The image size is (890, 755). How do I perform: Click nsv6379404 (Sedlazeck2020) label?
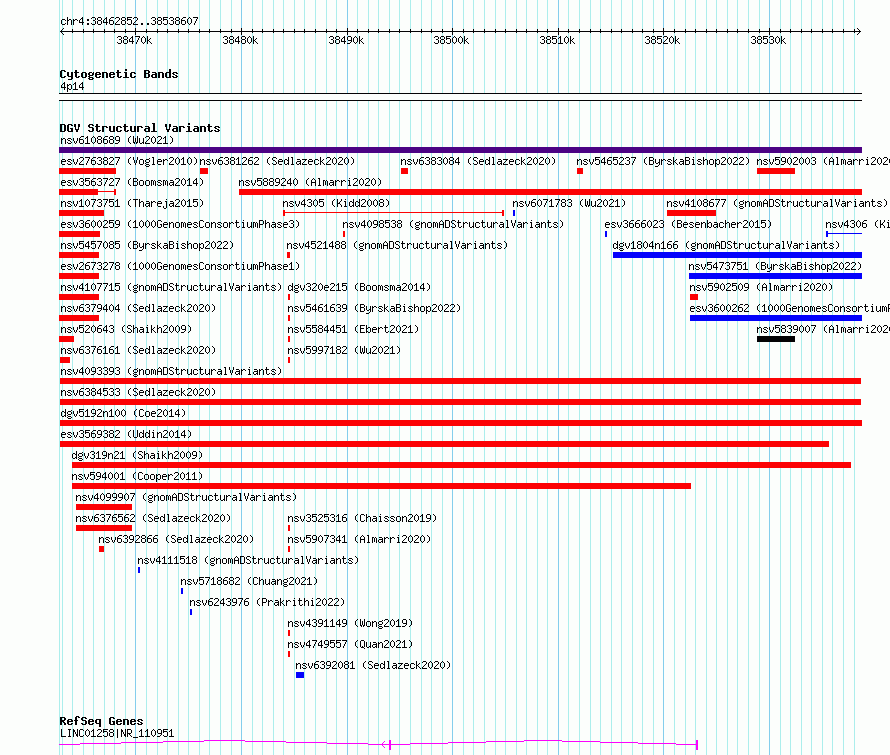pos(138,308)
